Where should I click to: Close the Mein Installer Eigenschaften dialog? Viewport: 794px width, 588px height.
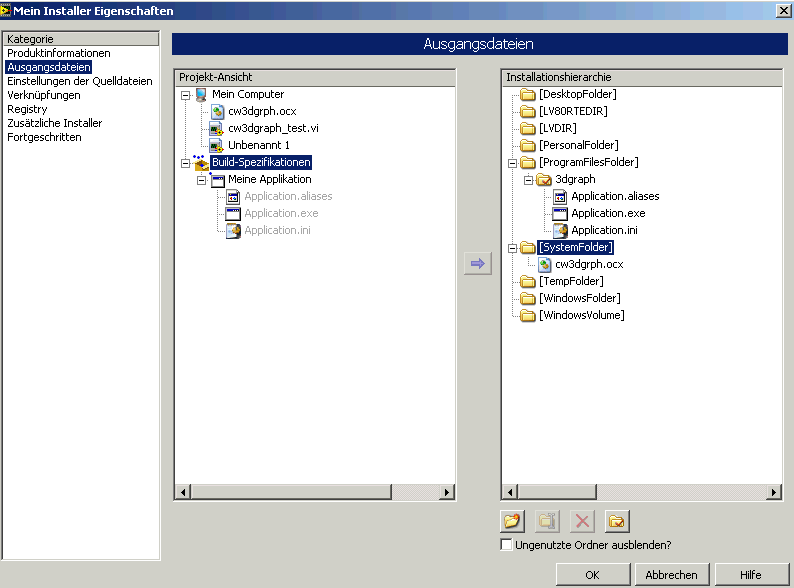[783, 11]
